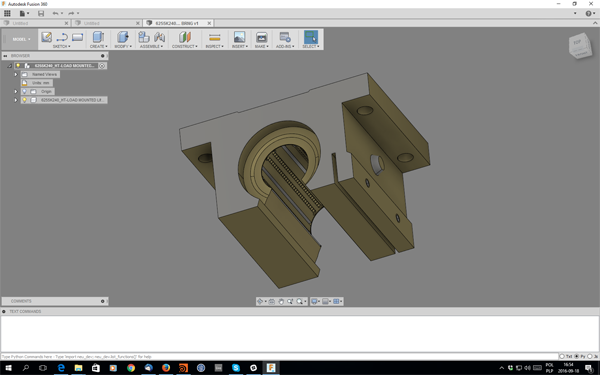Select the 6255K240 BRNG v1 tab
This screenshot has height=375, width=600.
pyautogui.click(x=177, y=23)
